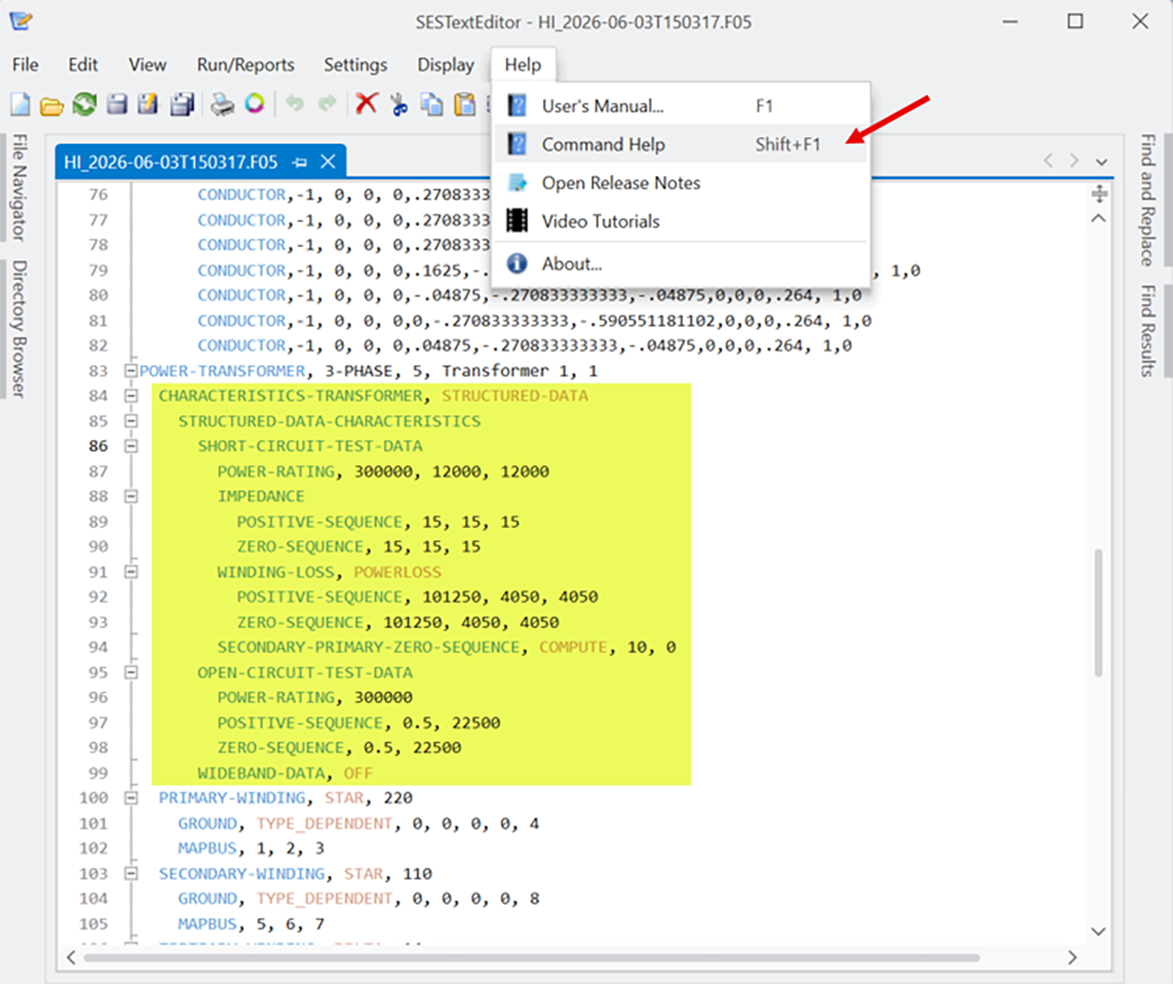Open Video Tutorials from Help menu

click(x=680, y=221)
